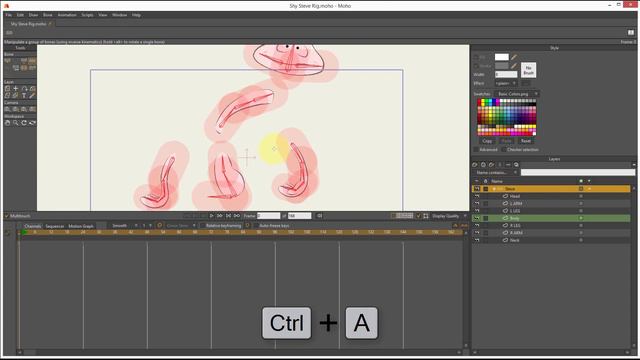Viewport: 640px width, 360px height.
Task: Click the Play animation button
Action: (x=211, y=216)
